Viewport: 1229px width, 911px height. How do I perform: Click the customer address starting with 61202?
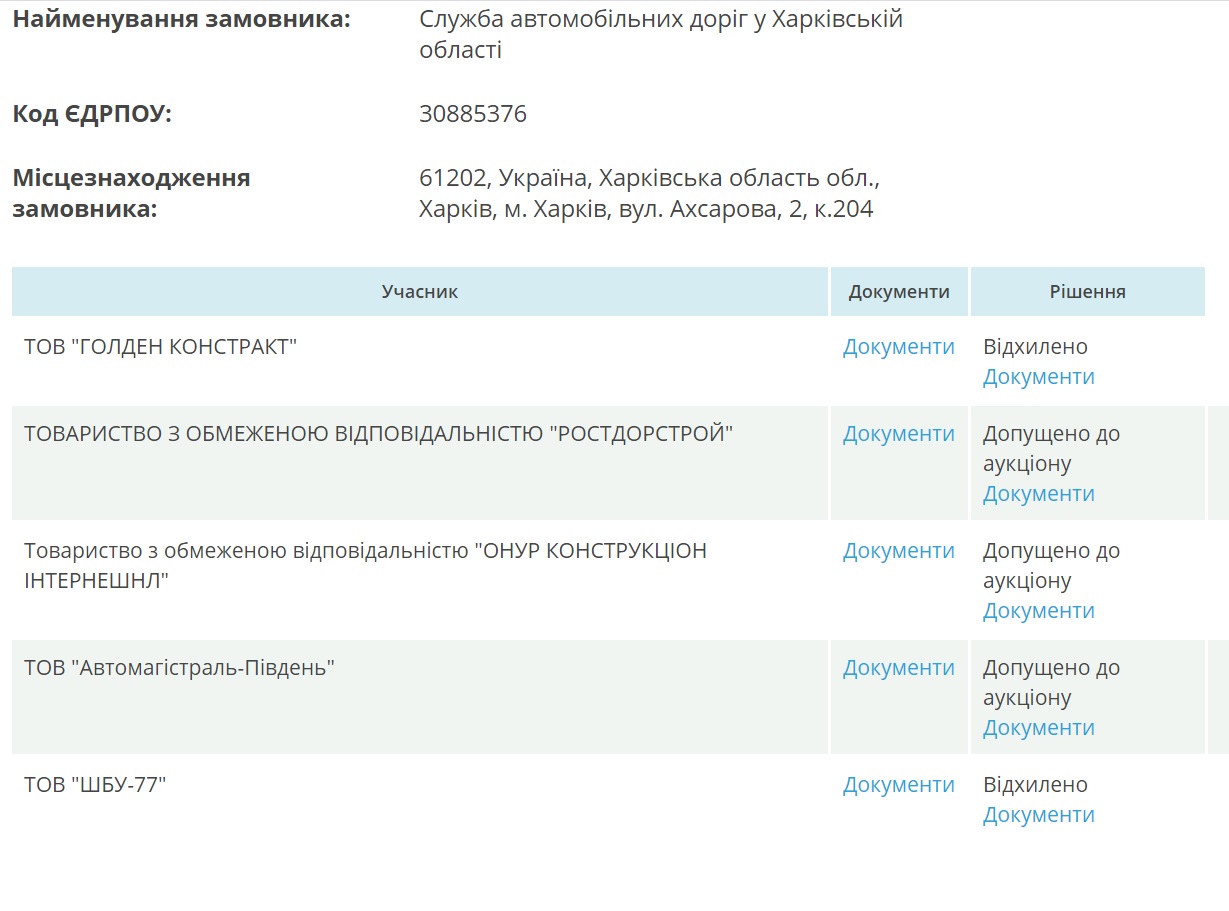[649, 194]
